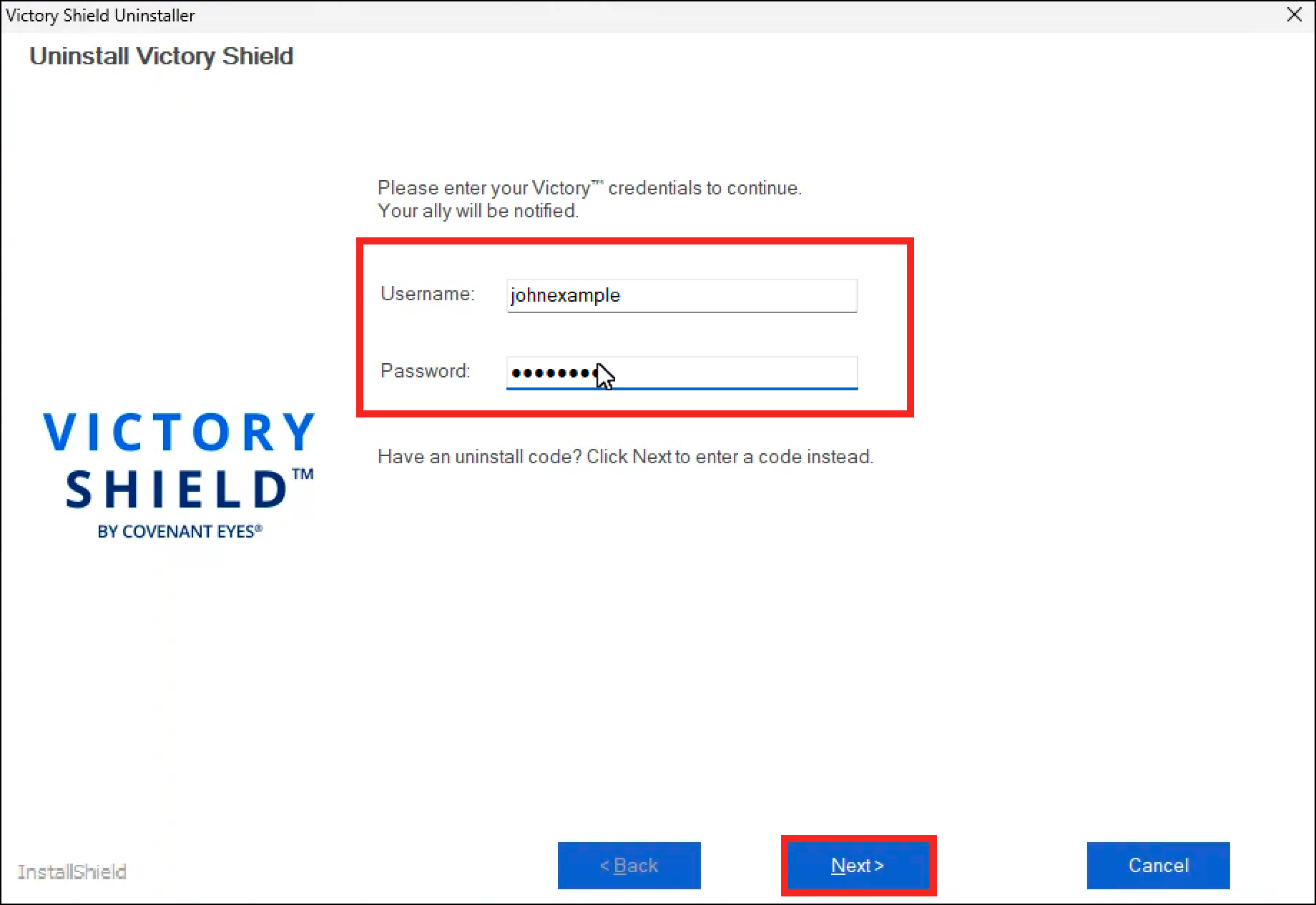
Task: Click the Victory Shield Uninstaller title bar
Action: pyautogui.click(x=429, y=15)
